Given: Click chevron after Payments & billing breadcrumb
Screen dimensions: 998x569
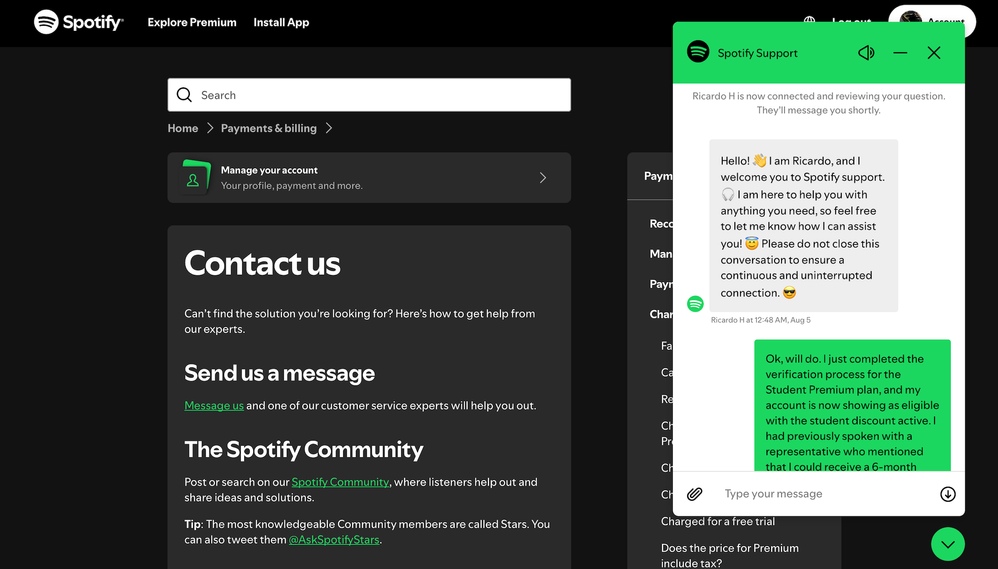Looking at the screenshot, I should point(329,128).
